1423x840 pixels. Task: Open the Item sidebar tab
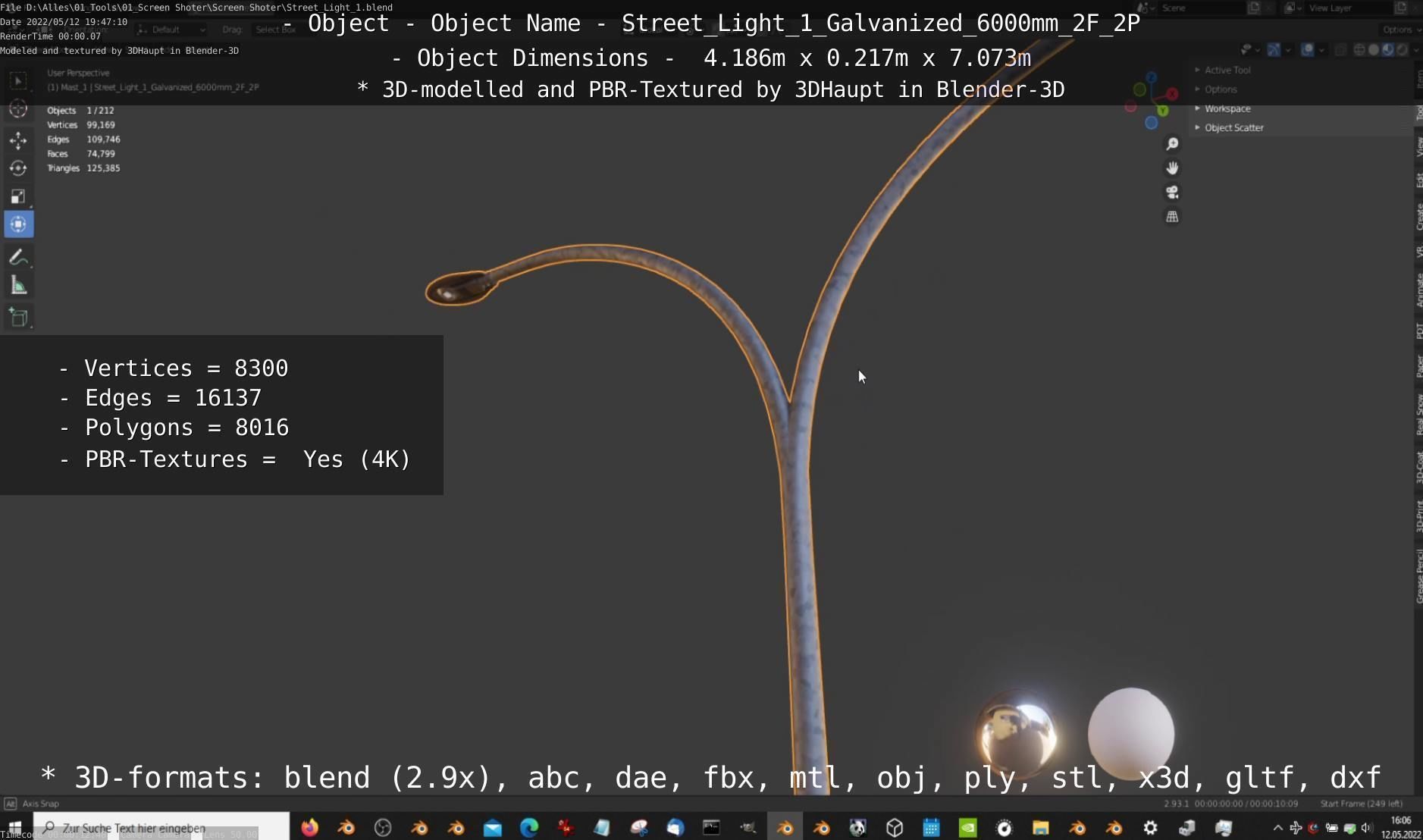click(1418, 79)
